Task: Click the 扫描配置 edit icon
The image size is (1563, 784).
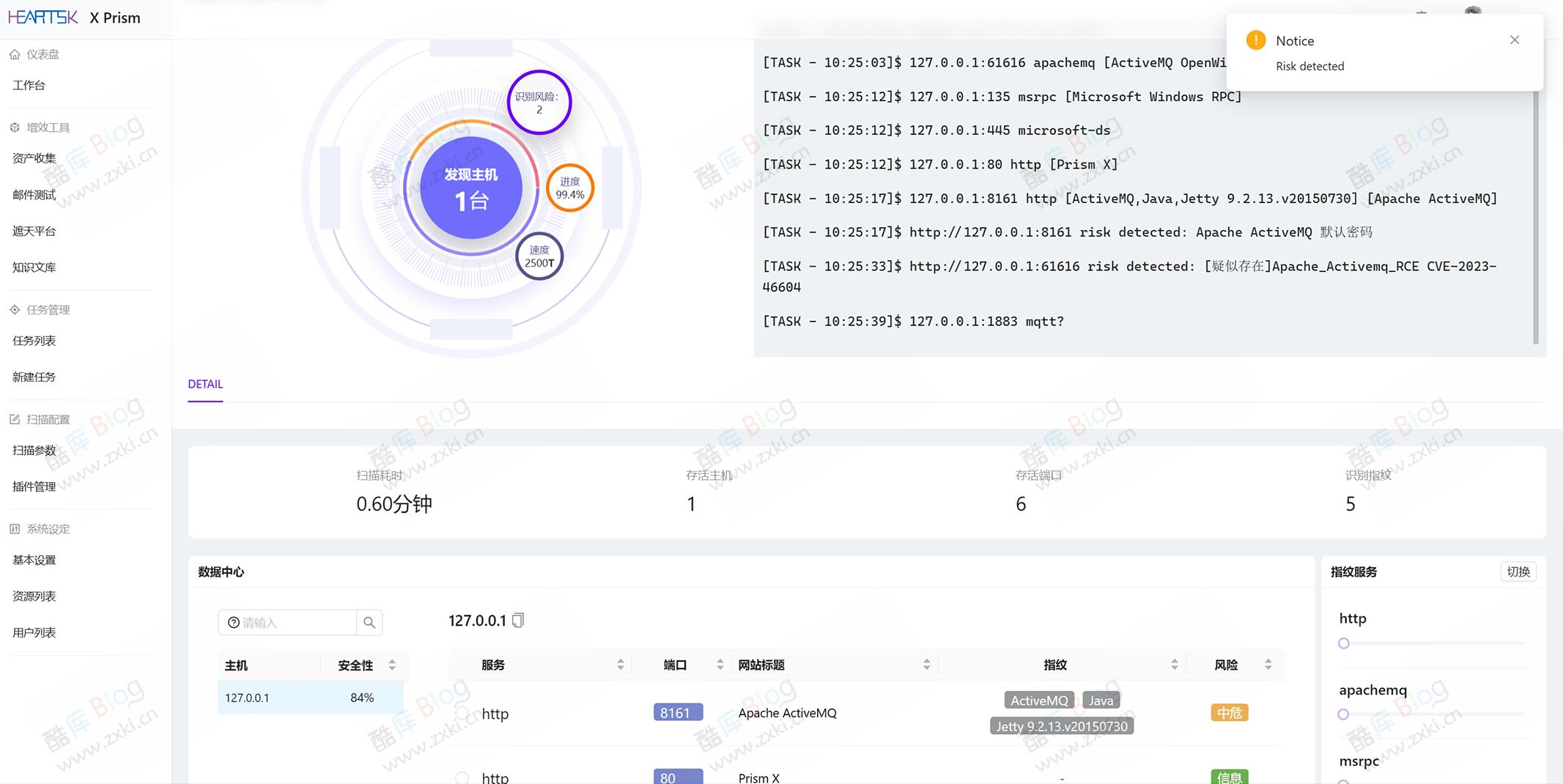Action: [x=15, y=419]
